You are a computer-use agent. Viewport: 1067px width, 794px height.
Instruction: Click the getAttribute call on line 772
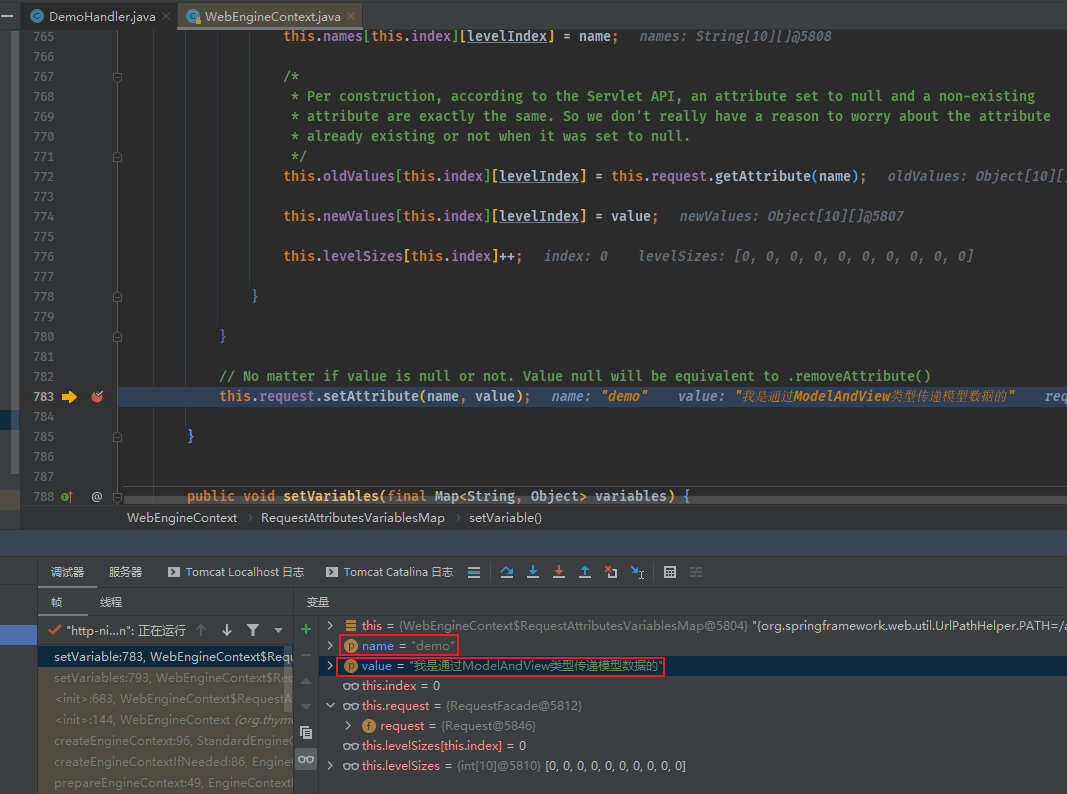point(762,176)
